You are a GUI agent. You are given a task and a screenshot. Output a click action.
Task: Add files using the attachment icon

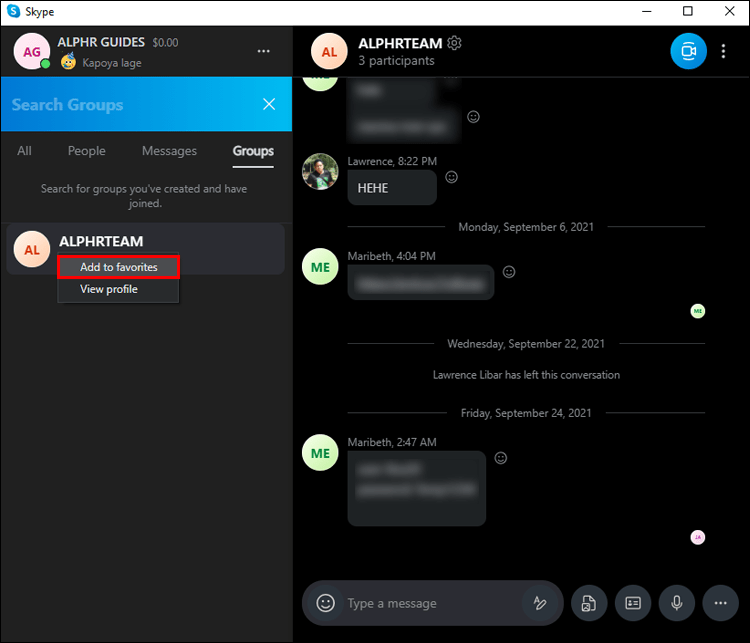pos(589,603)
